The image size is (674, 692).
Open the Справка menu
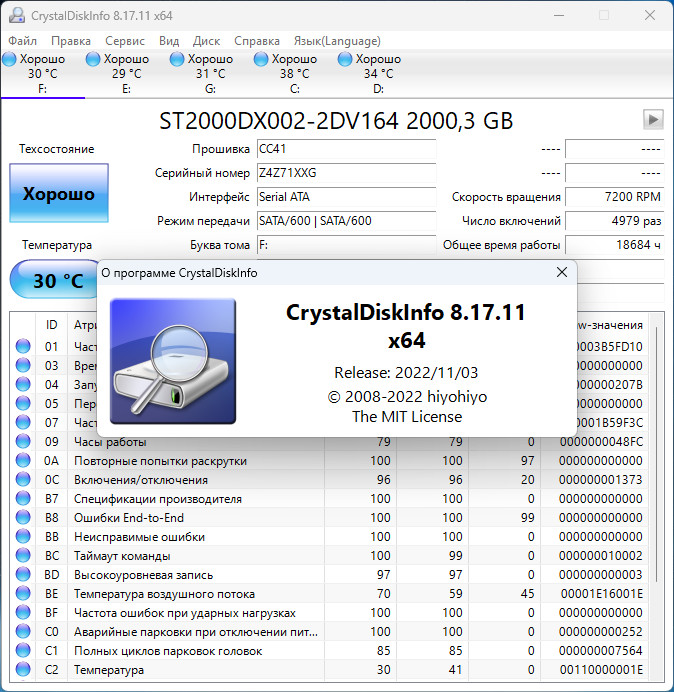[257, 41]
